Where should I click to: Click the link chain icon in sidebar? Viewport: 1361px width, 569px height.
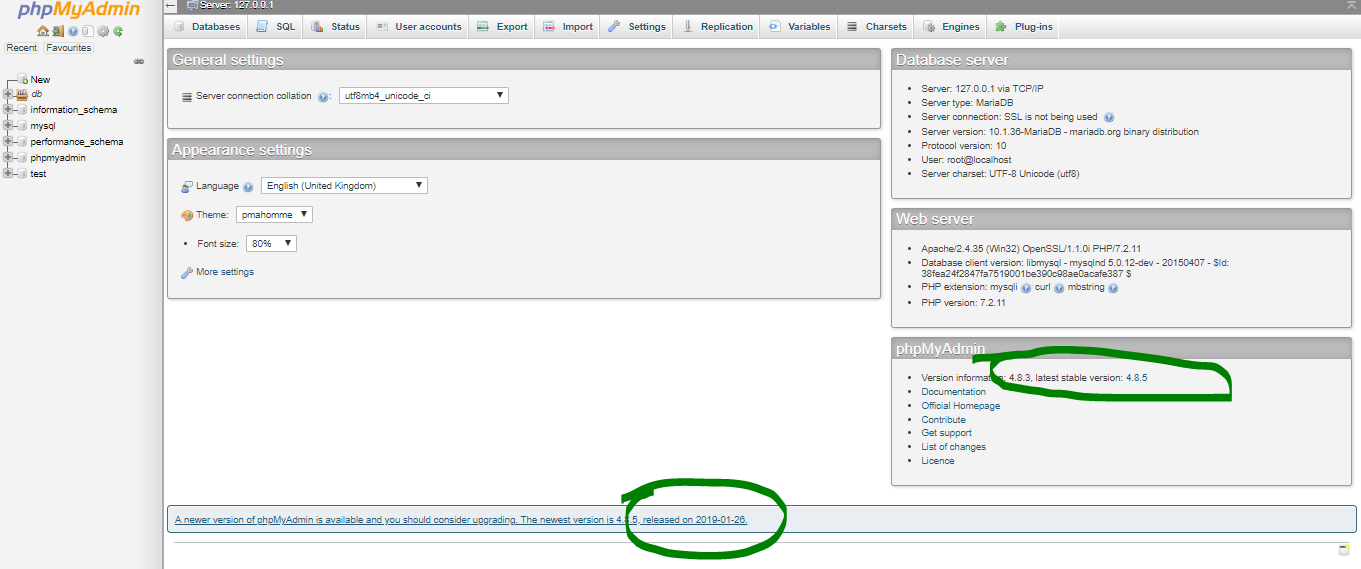[139, 61]
